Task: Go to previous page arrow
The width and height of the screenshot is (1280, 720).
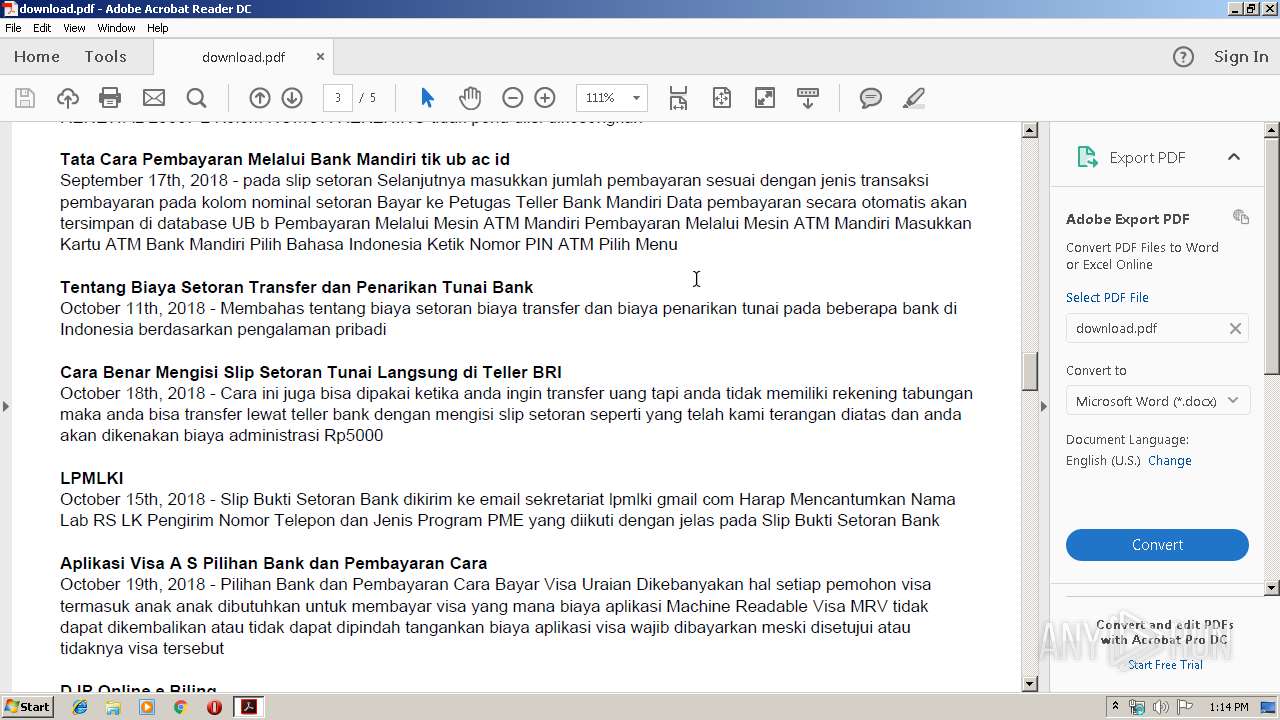Action: pos(260,98)
